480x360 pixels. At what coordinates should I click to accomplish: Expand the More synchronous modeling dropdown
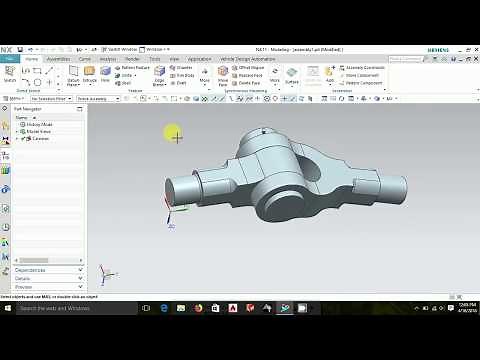point(275,76)
